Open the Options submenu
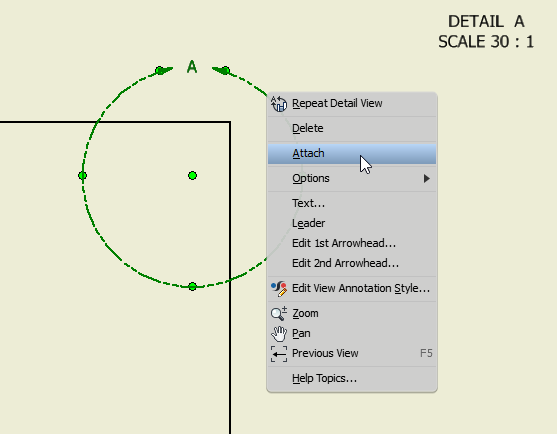Screen dimensions: 557x434 click(x=352, y=178)
